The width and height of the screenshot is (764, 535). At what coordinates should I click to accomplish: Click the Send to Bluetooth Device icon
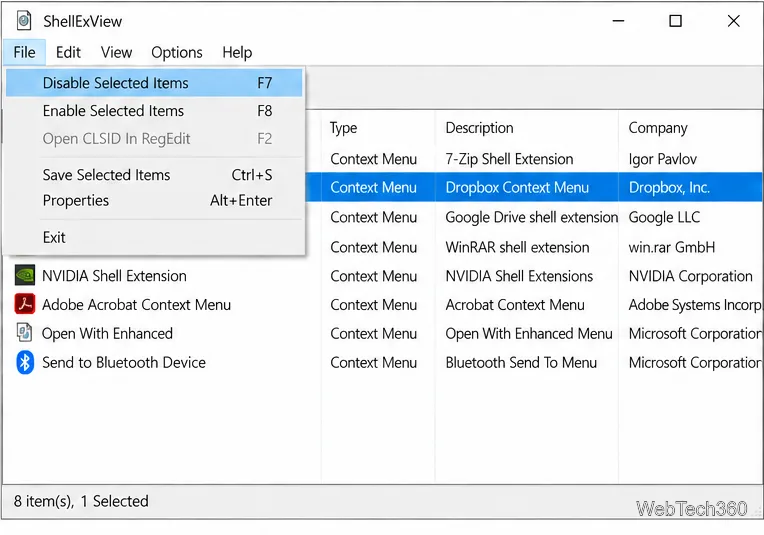click(25, 363)
